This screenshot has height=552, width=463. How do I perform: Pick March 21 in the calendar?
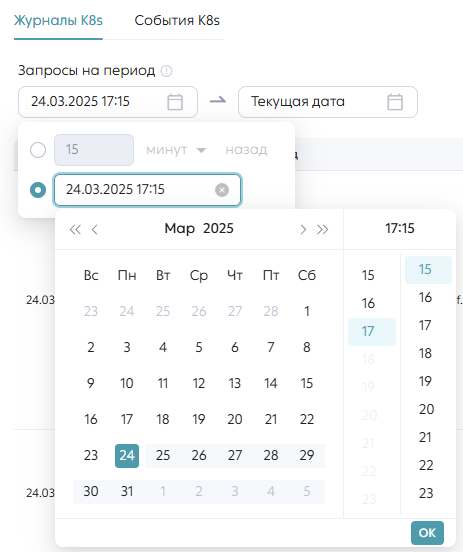coord(271,420)
